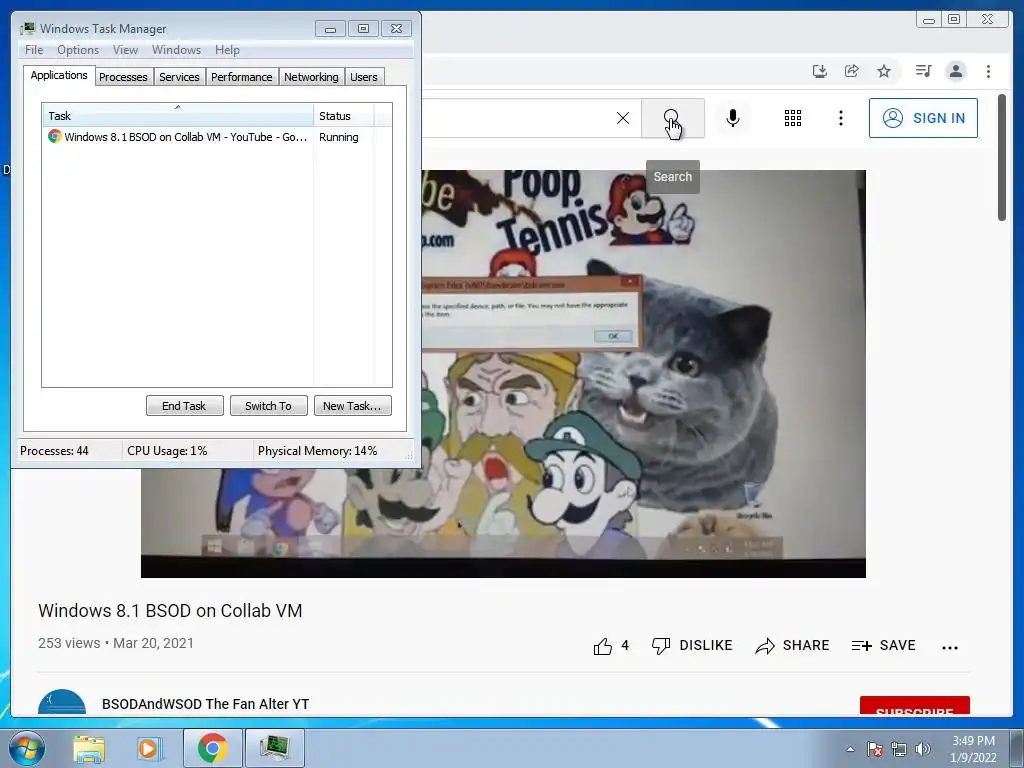This screenshot has height=768, width=1024.
Task: Share this page via Chrome share icon
Action: (x=852, y=71)
